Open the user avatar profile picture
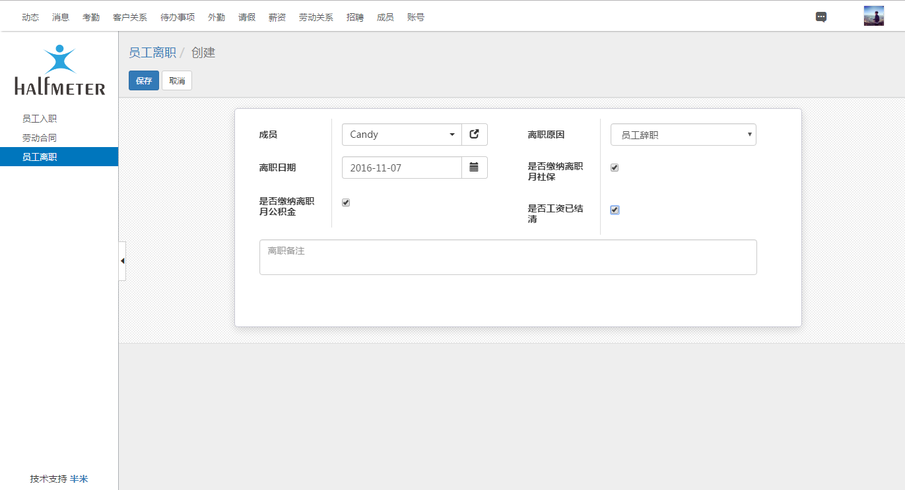 pos(873,16)
